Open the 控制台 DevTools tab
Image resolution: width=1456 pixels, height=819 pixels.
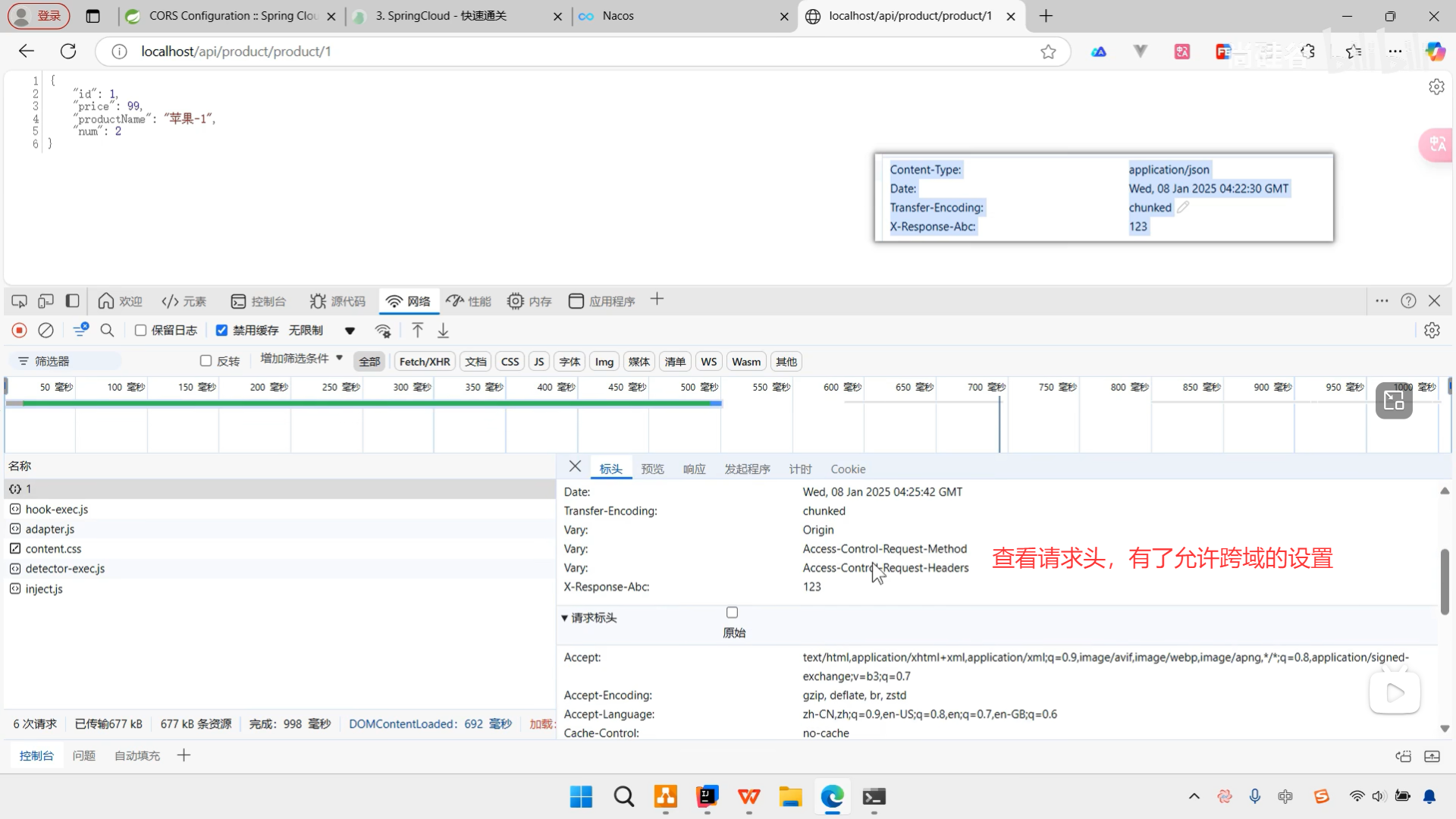(258, 301)
